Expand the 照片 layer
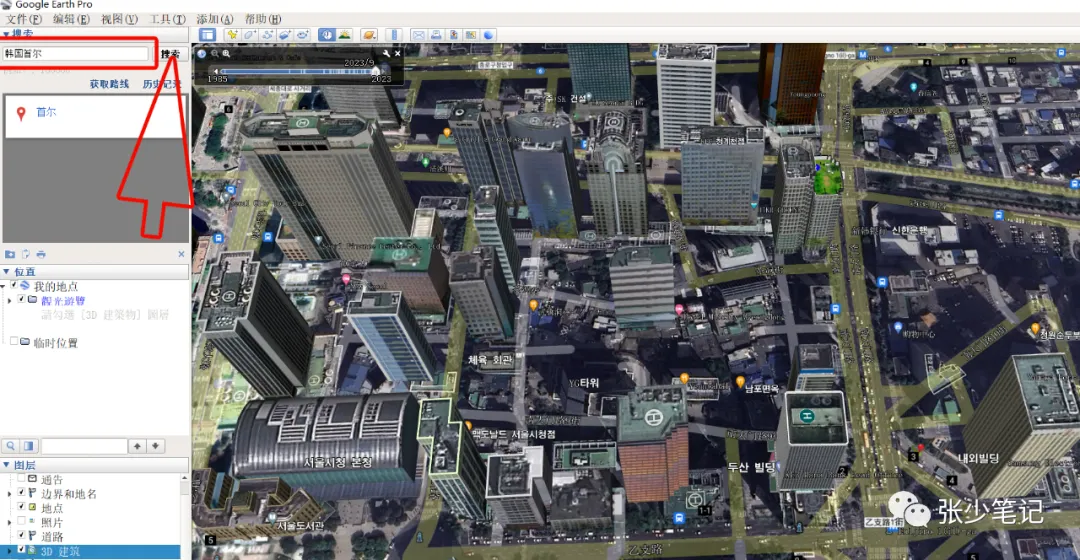Screen dimensions: 1080x560 (10, 523)
